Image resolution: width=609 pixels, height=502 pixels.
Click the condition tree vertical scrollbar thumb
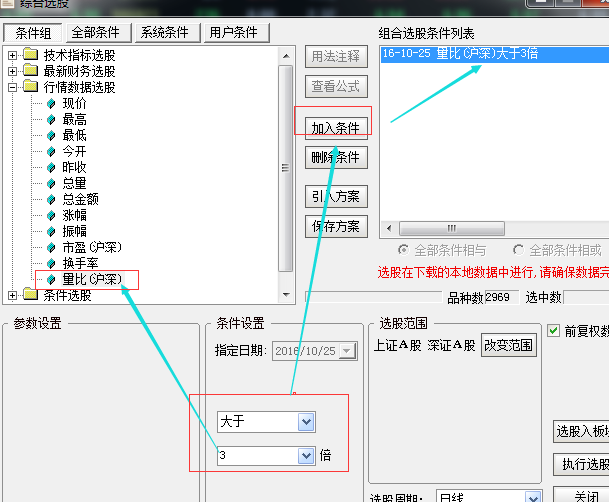pyautogui.click(x=285, y=168)
